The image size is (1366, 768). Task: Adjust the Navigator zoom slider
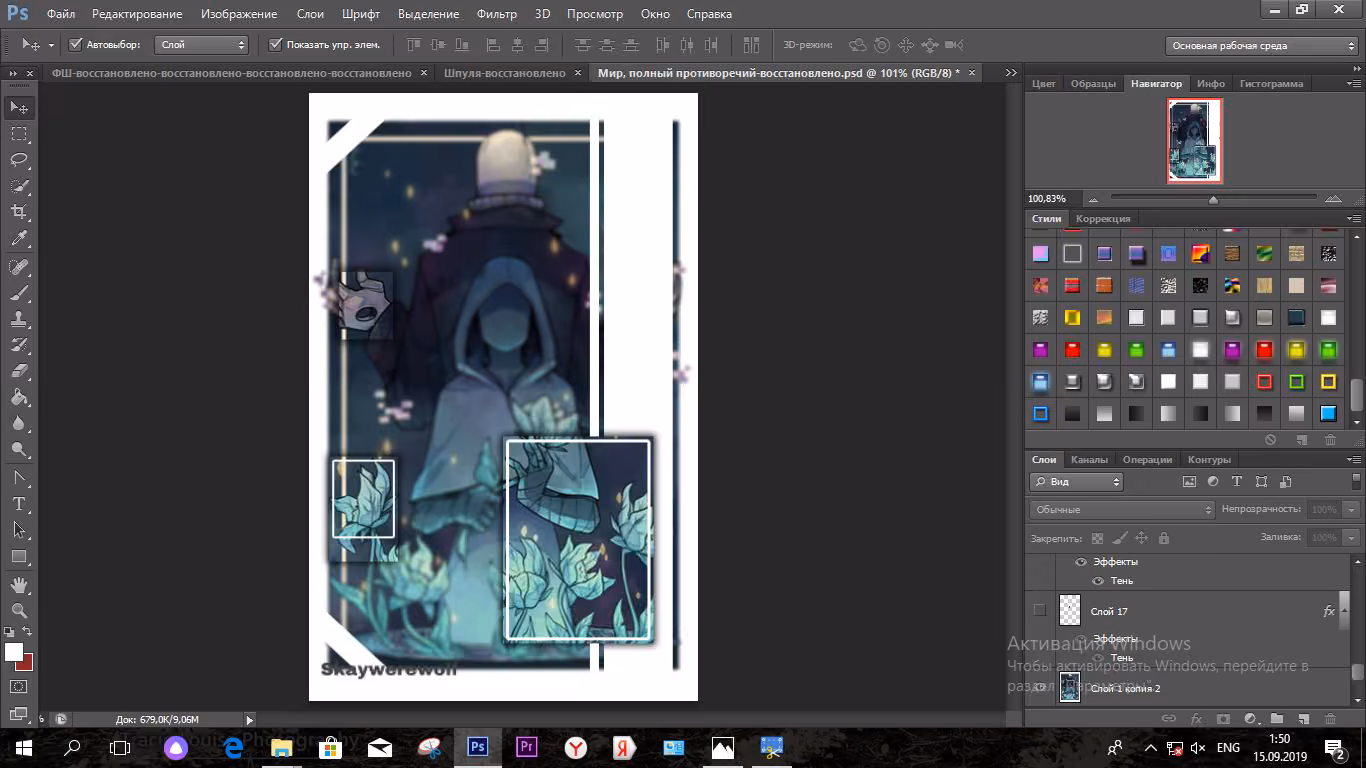point(1213,200)
